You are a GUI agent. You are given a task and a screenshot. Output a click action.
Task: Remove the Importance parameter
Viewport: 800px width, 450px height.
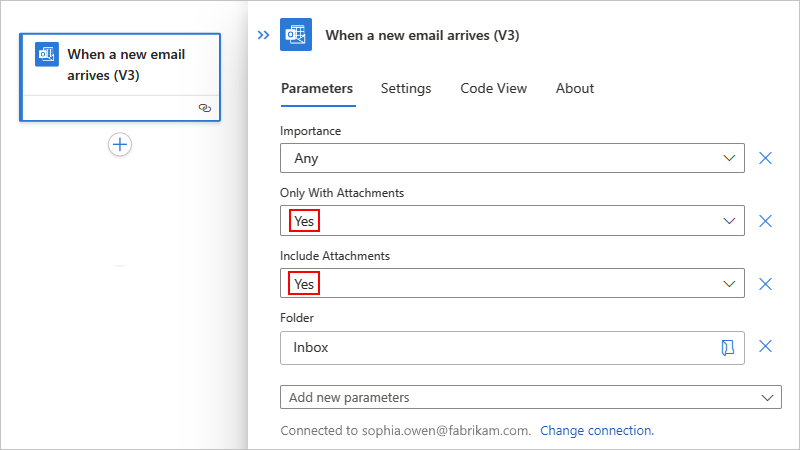pyautogui.click(x=765, y=158)
